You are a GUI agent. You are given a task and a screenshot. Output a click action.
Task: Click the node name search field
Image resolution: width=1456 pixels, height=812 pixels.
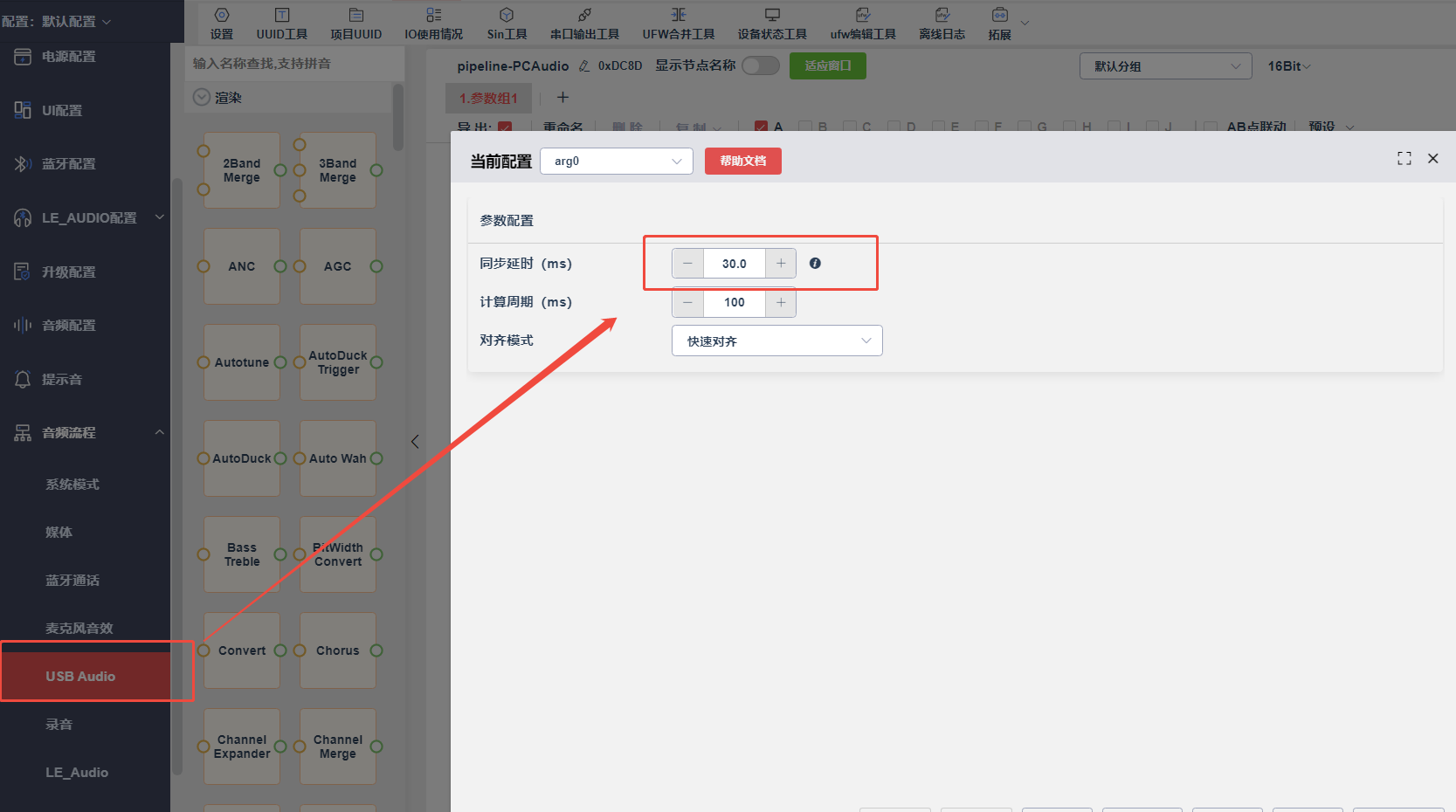pyautogui.click(x=294, y=64)
